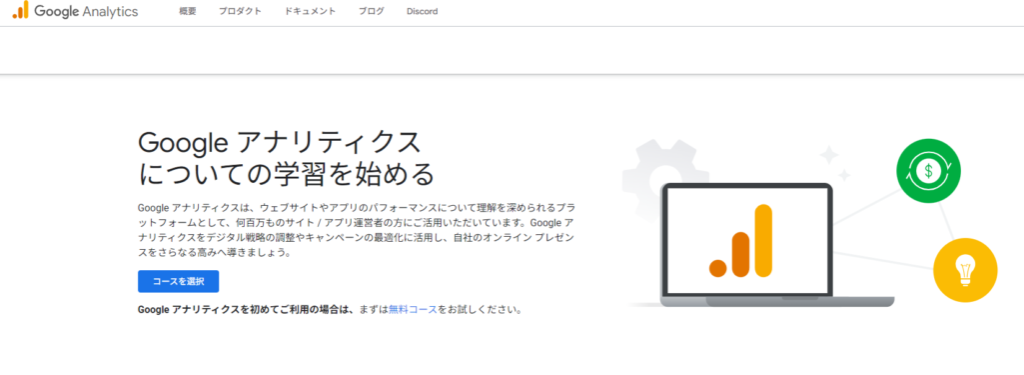Open the プロダクト menu item
The height and width of the screenshot is (375, 1024).
240,11
